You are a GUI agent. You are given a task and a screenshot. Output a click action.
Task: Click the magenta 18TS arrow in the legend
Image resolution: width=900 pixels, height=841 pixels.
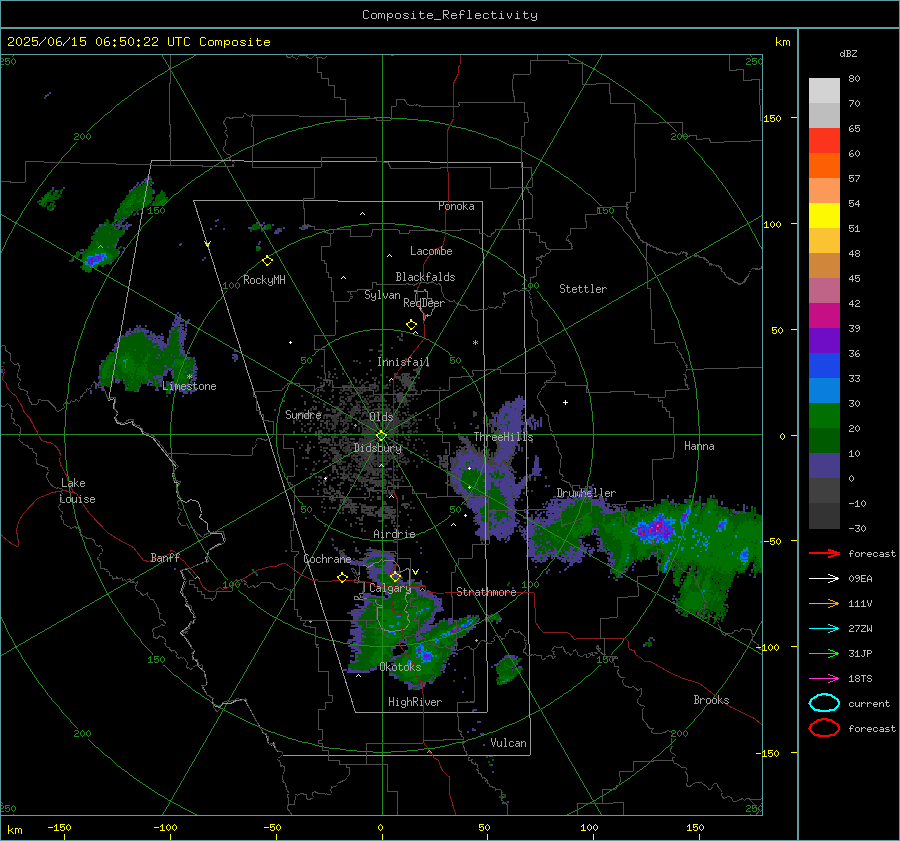[824, 679]
